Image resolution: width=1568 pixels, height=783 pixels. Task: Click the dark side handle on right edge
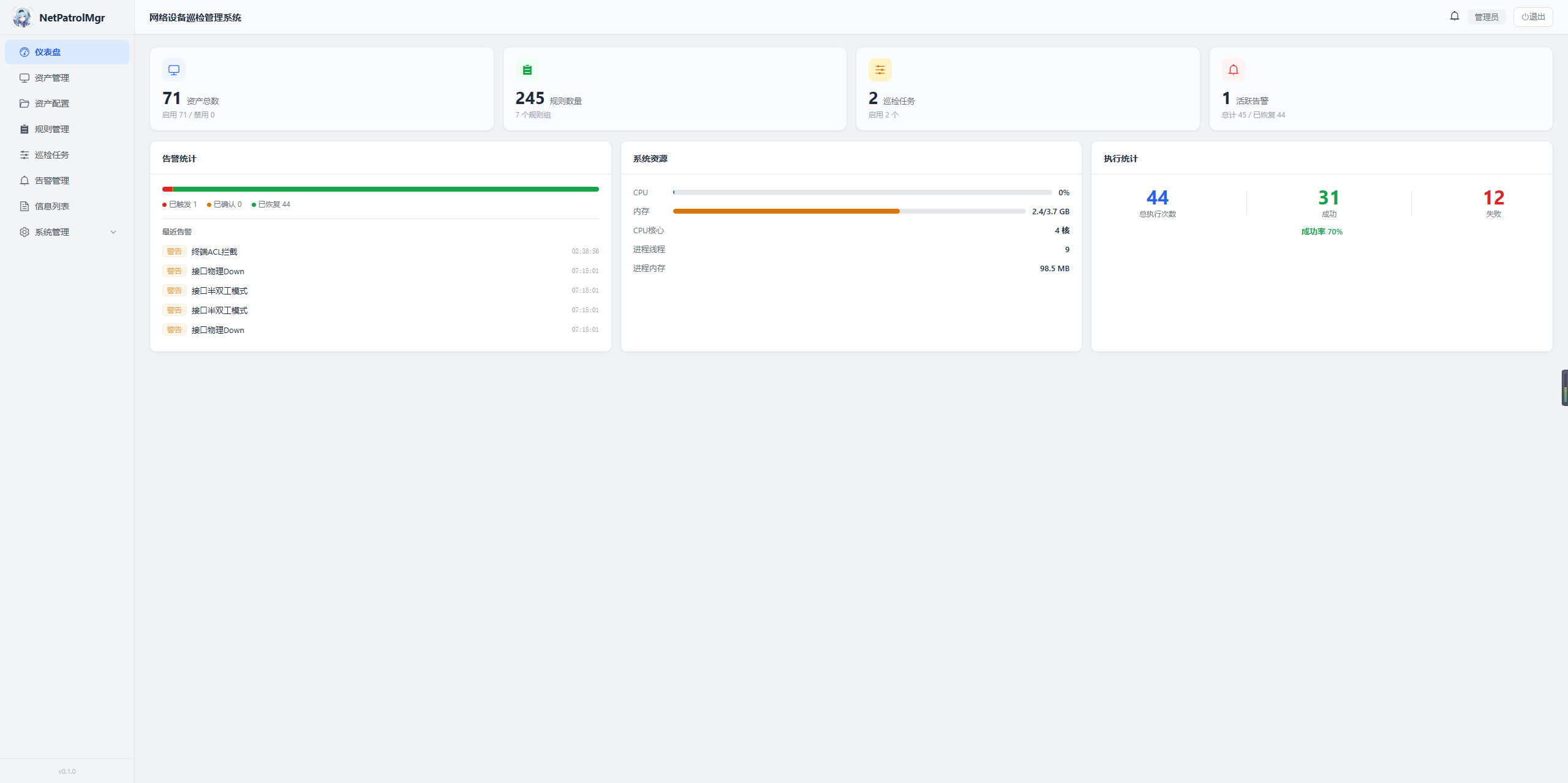point(1565,388)
